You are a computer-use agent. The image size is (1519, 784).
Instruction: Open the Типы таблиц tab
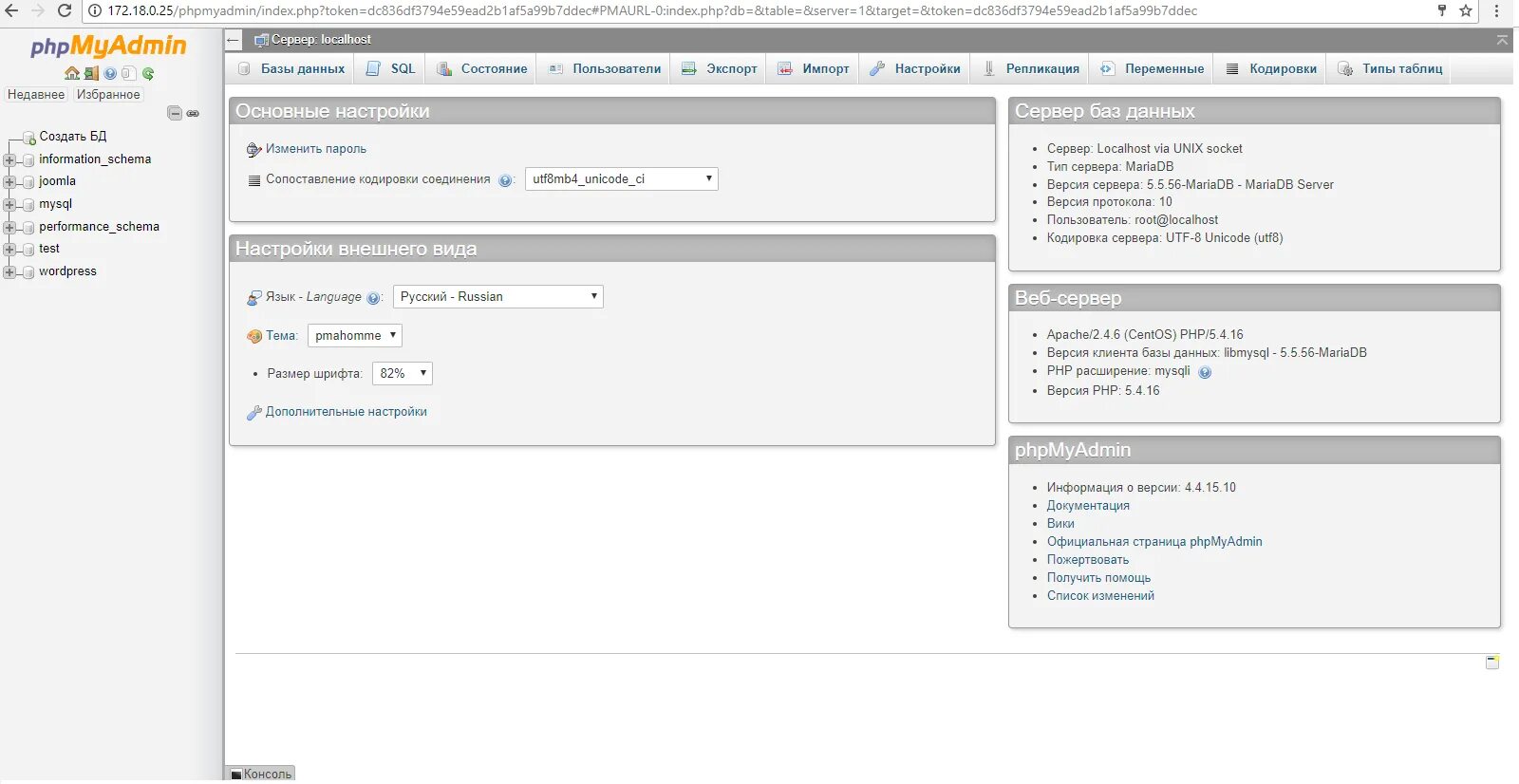[1390, 68]
